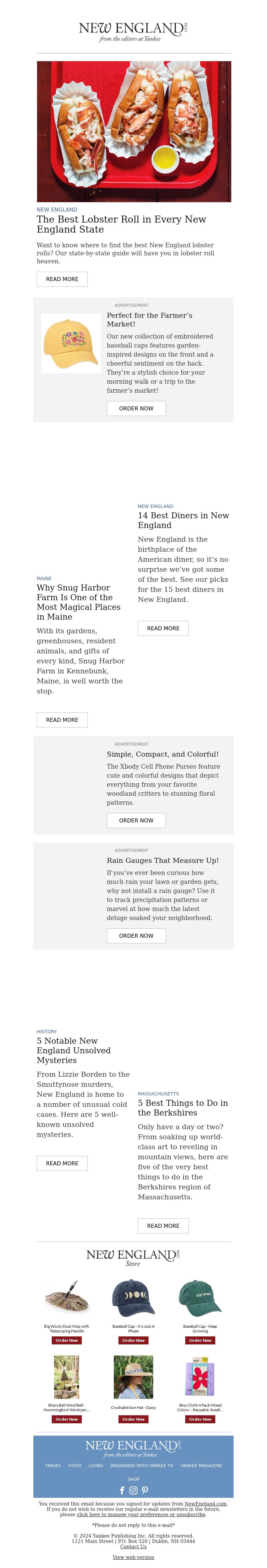This screenshot has height=1568, width=267.
Task: Select the Yankee Magazine footer item
Action: [x=201, y=1466]
